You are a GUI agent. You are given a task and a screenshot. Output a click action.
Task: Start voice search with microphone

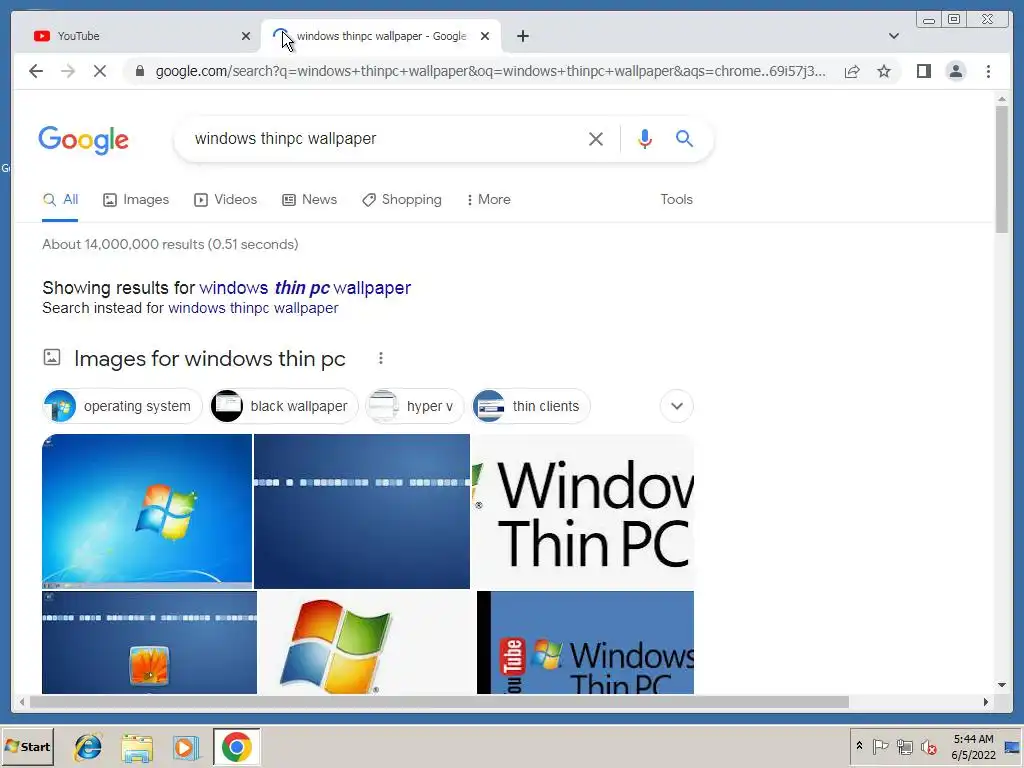coord(645,138)
